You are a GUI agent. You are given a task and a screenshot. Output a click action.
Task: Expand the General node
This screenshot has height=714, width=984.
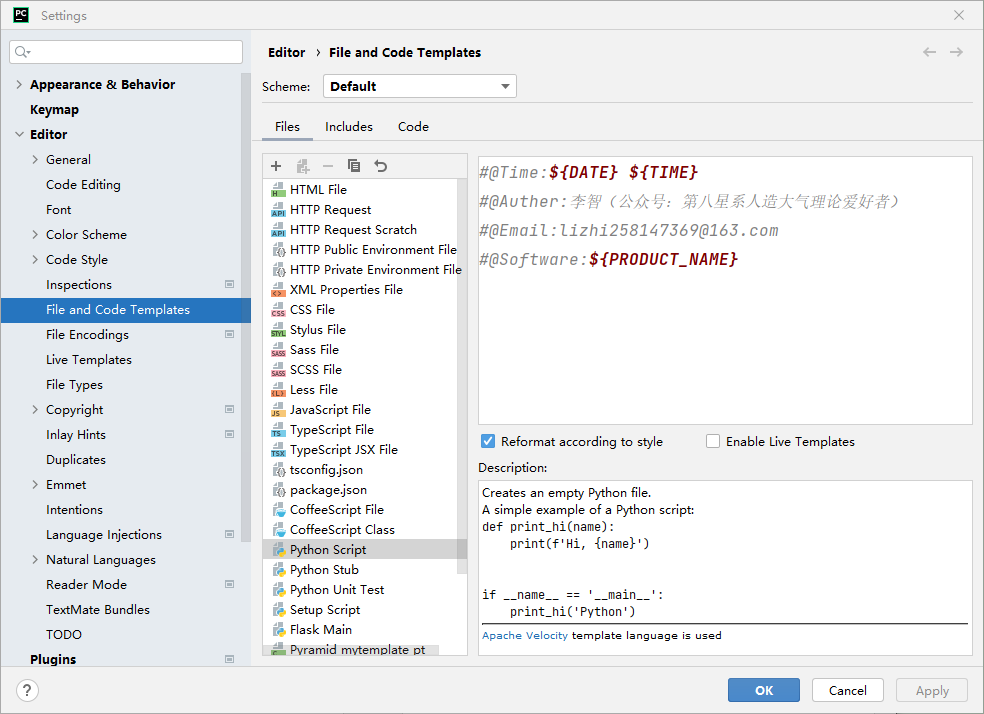[35, 159]
